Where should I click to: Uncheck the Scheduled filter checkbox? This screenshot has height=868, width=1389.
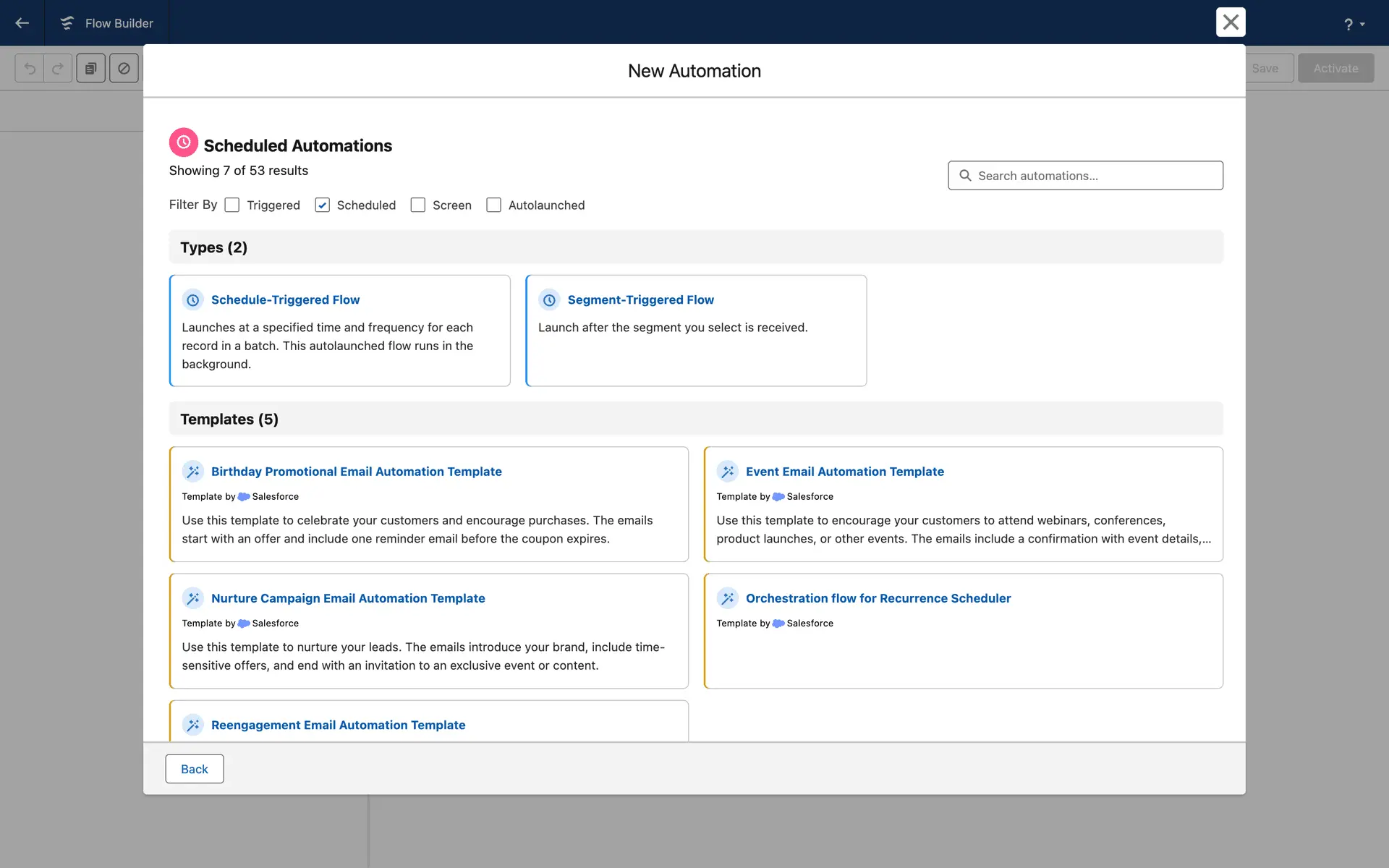[x=323, y=205]
